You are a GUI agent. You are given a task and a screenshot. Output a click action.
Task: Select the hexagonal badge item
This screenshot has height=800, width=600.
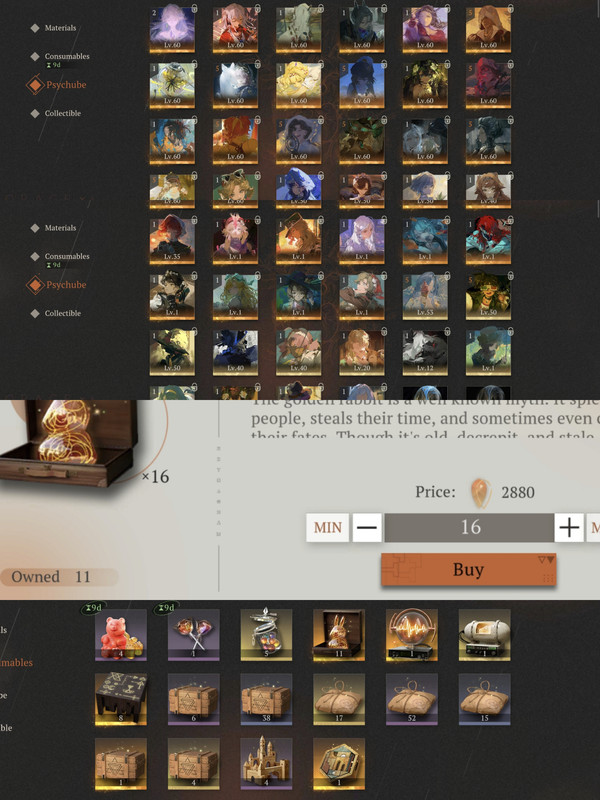pyautogui.click(x=339, y=764)
